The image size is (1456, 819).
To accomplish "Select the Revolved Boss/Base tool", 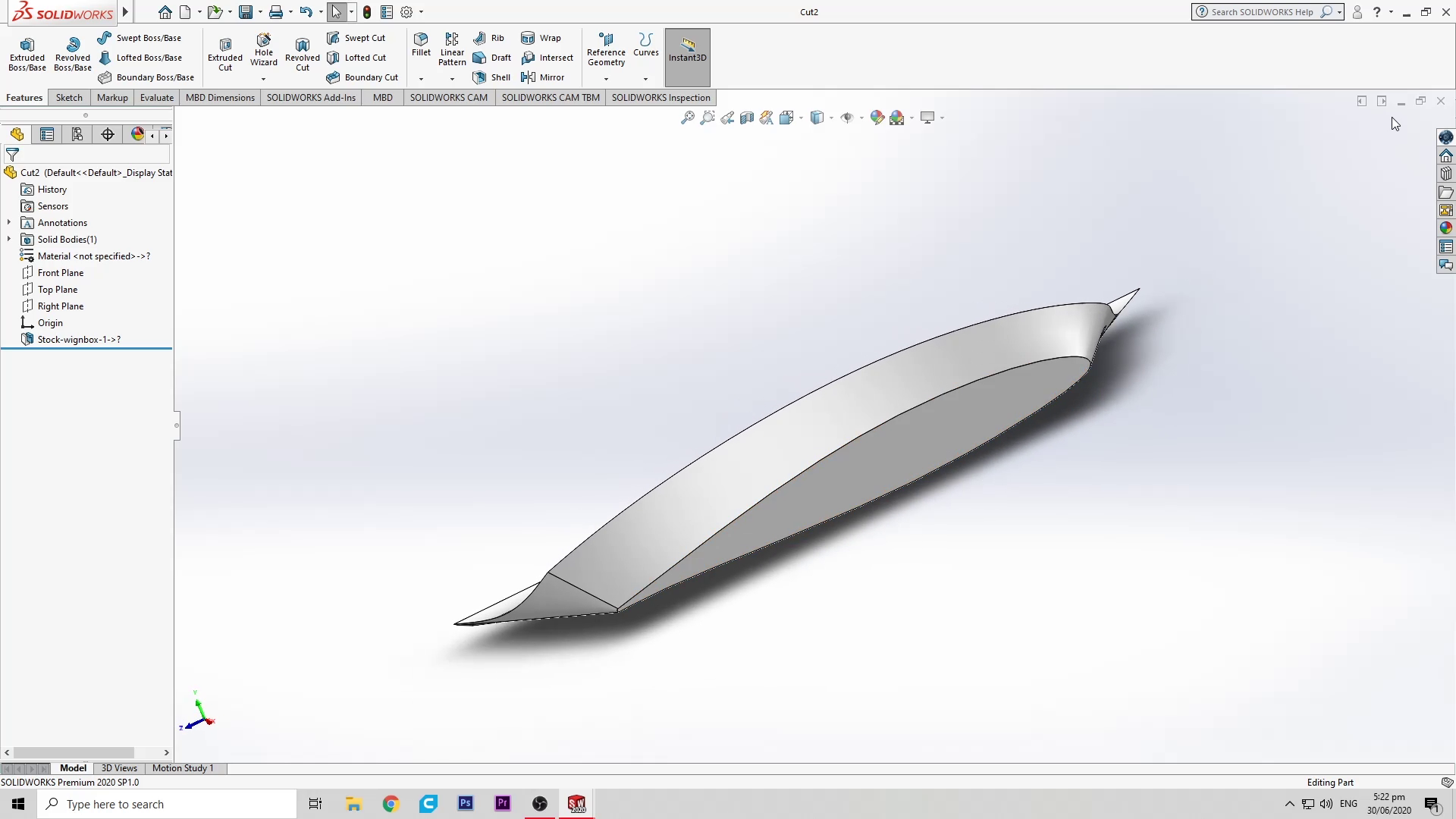I will [73, 54].
